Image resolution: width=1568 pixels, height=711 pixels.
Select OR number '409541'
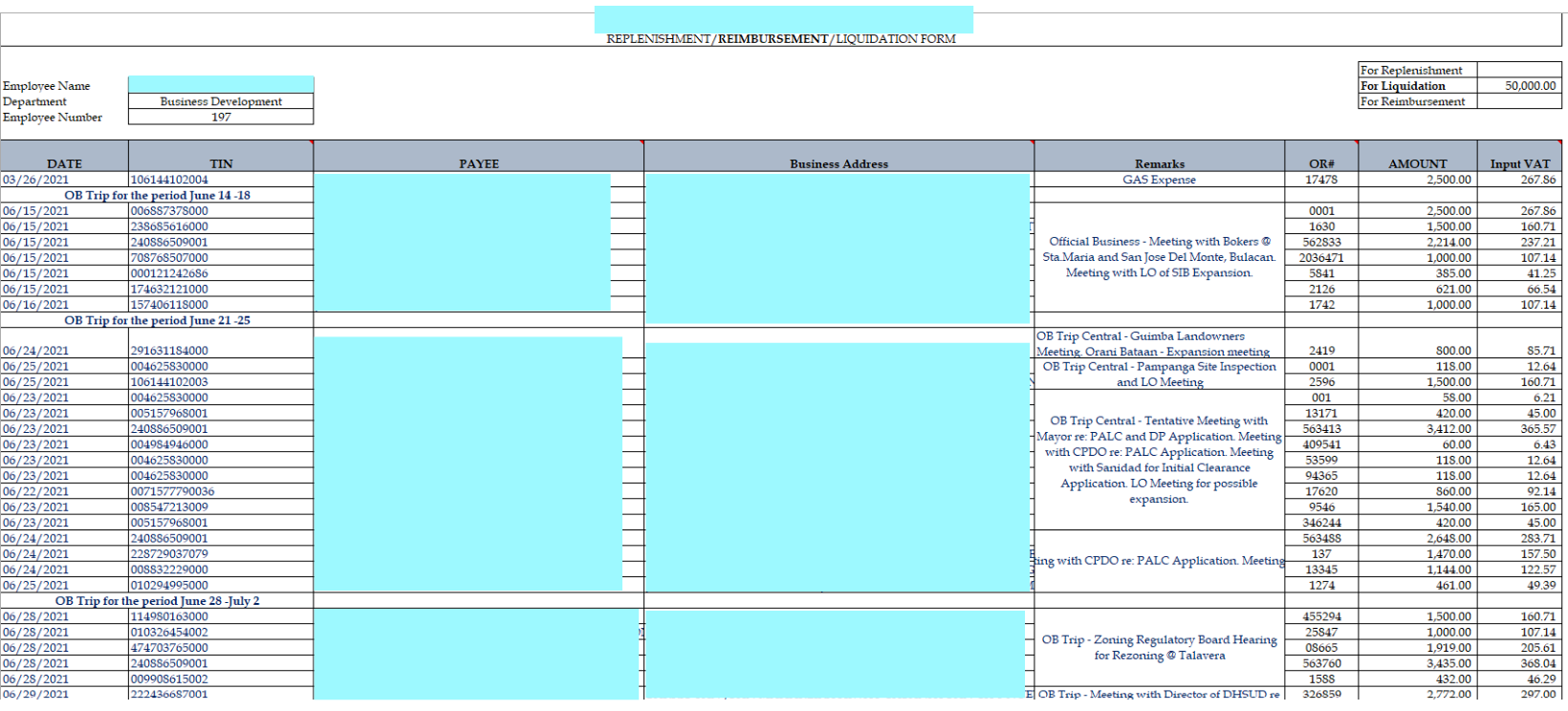click(1321, 444)
